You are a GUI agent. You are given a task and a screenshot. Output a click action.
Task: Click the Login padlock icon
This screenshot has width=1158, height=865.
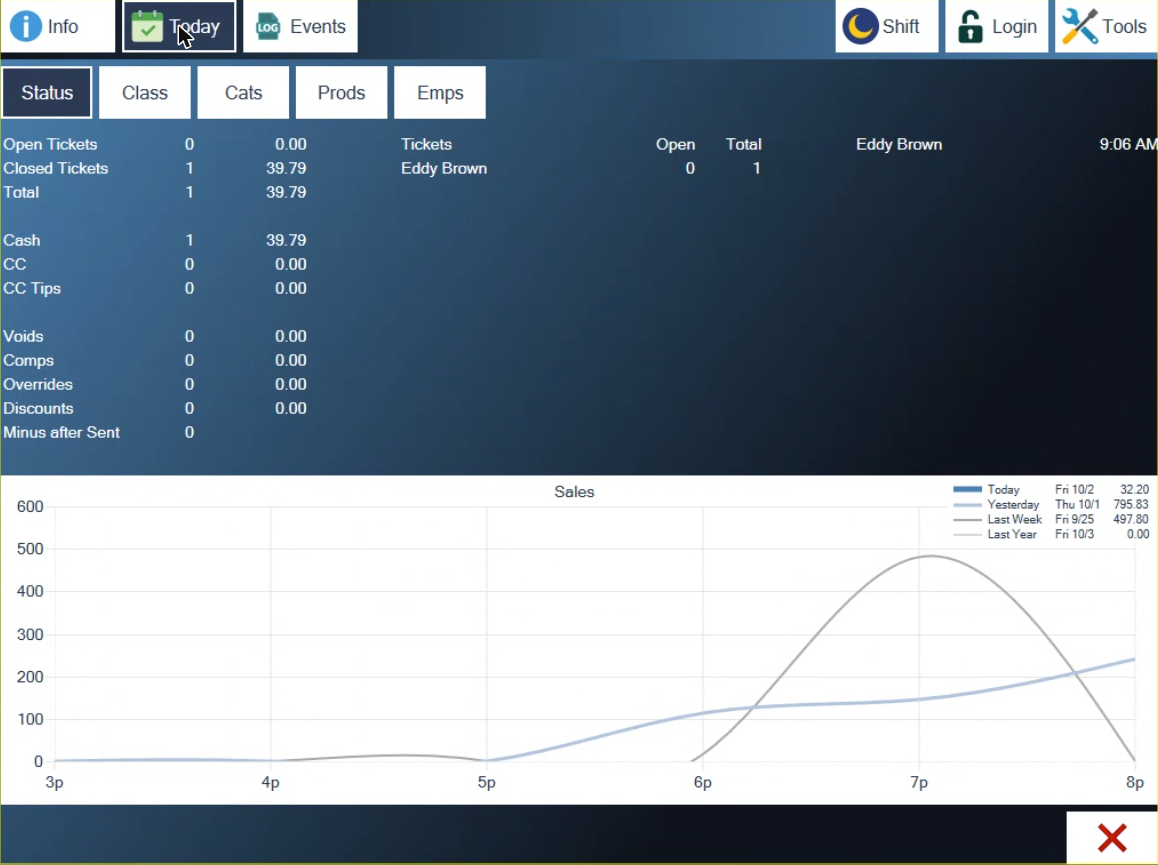970,27
